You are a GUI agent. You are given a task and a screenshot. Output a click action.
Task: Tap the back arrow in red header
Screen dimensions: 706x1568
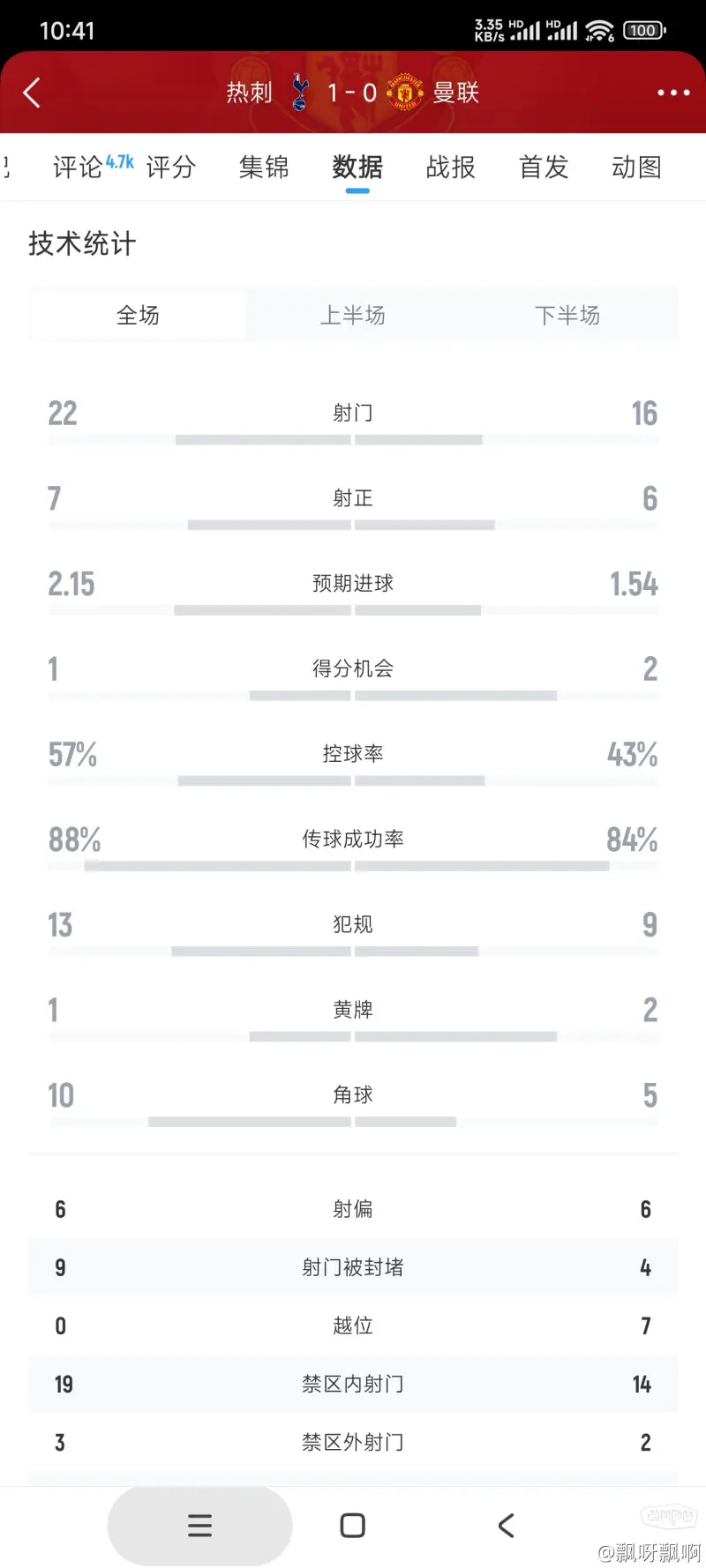coord(32,93)
